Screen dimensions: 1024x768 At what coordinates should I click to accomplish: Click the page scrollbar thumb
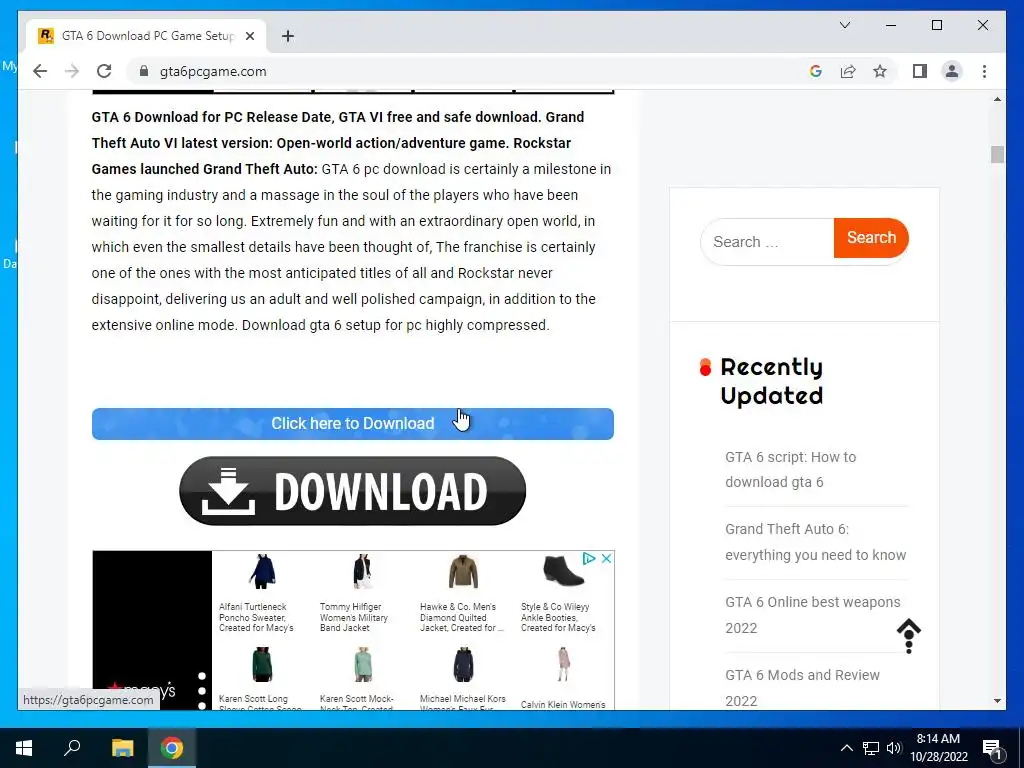coord(997,155)
